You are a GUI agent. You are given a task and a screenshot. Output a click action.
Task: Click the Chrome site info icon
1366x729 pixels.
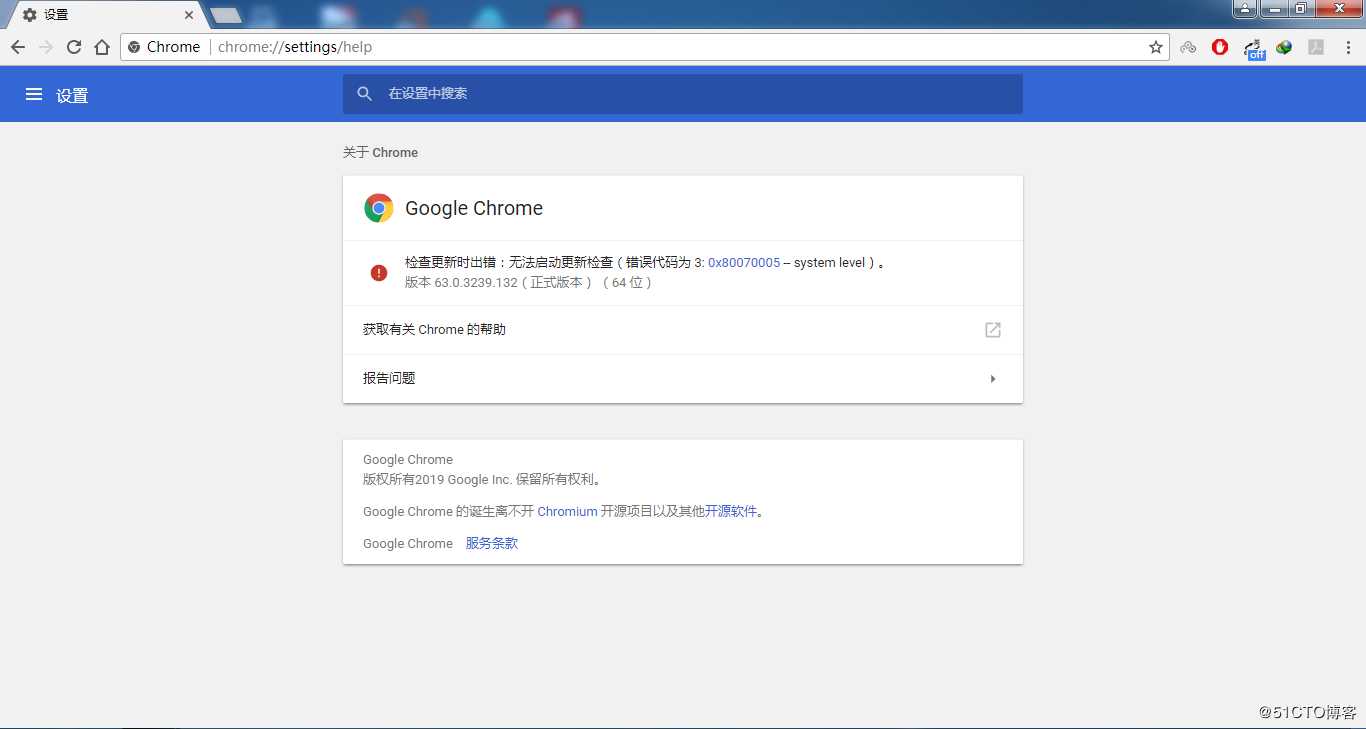pos(135,47)
